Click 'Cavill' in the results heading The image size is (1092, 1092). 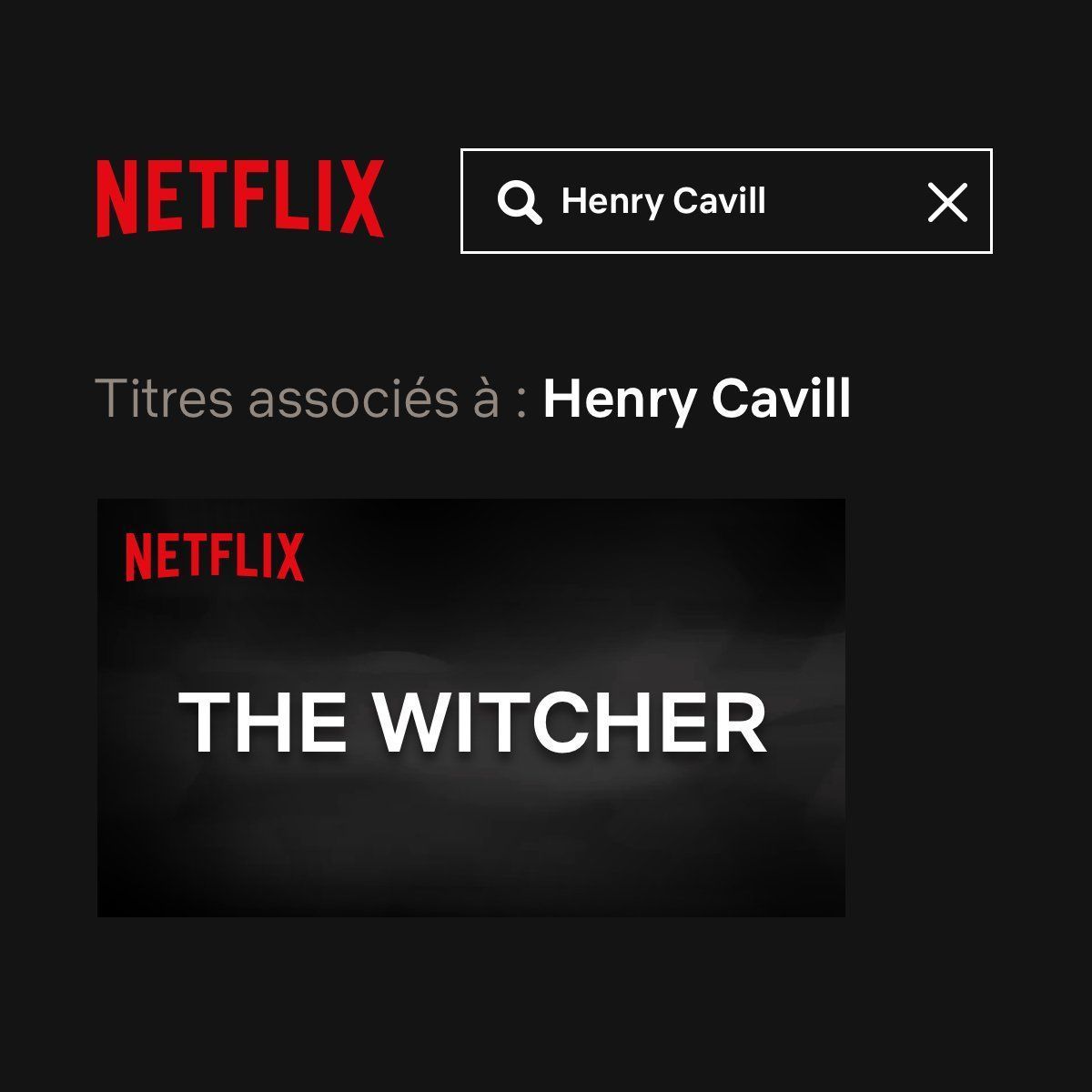(x=781, y=399)
